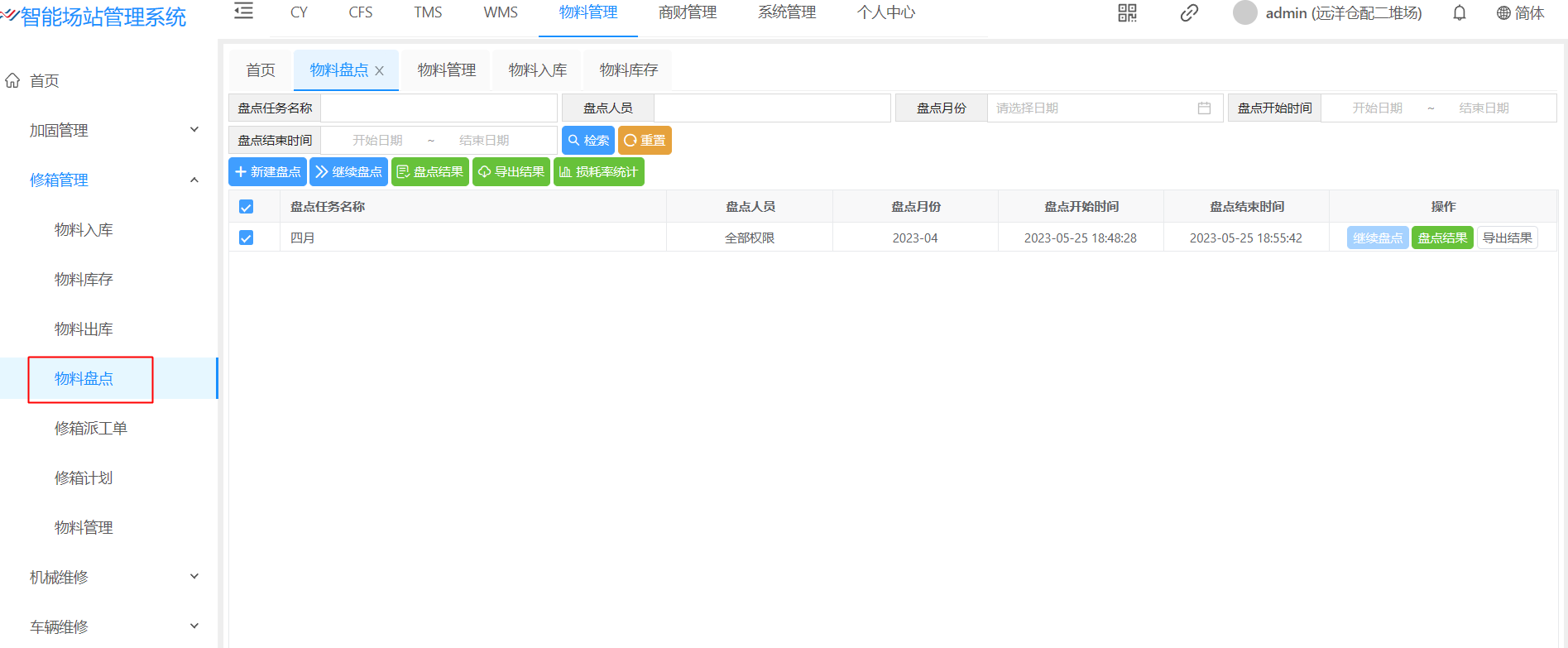Toggle the select-all checkbox in table header

pyautogui.click(x=246, y=207)
